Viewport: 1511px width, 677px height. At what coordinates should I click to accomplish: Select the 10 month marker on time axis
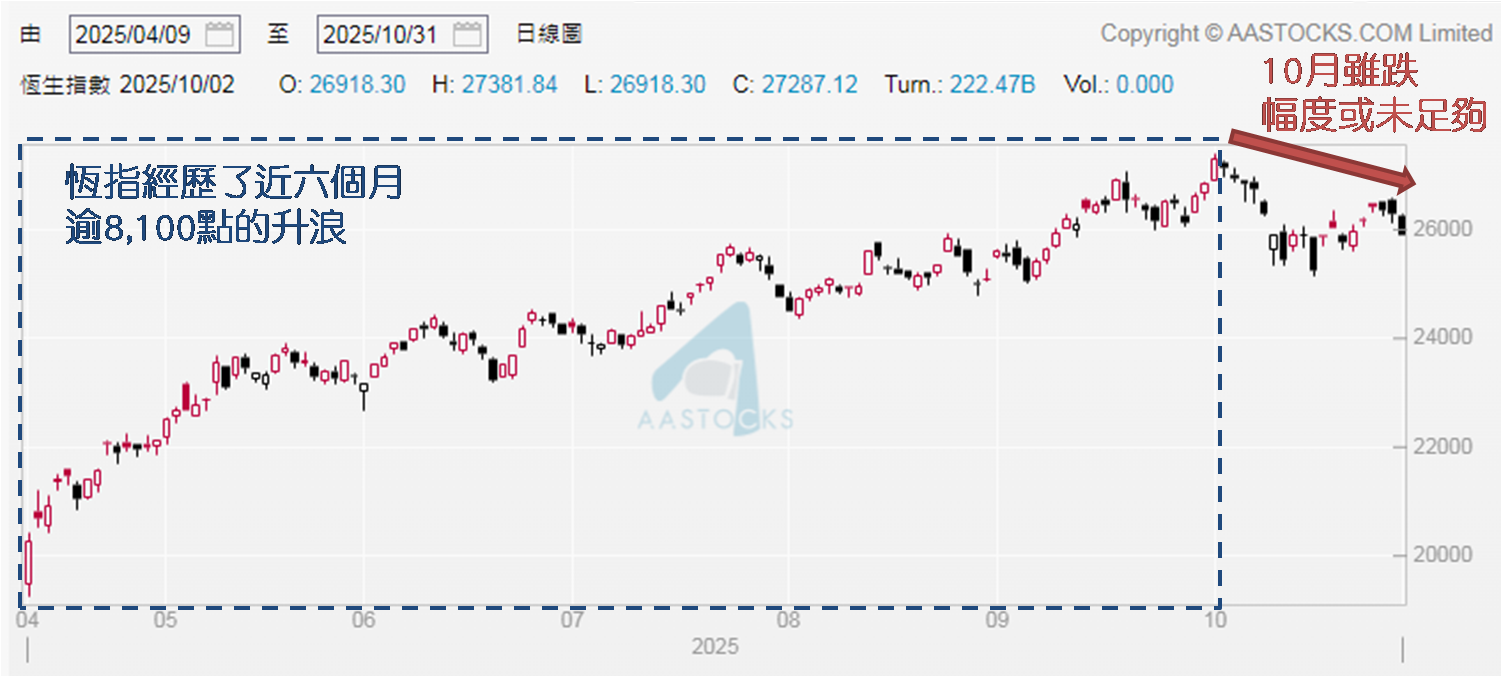tap(1215, 620)
